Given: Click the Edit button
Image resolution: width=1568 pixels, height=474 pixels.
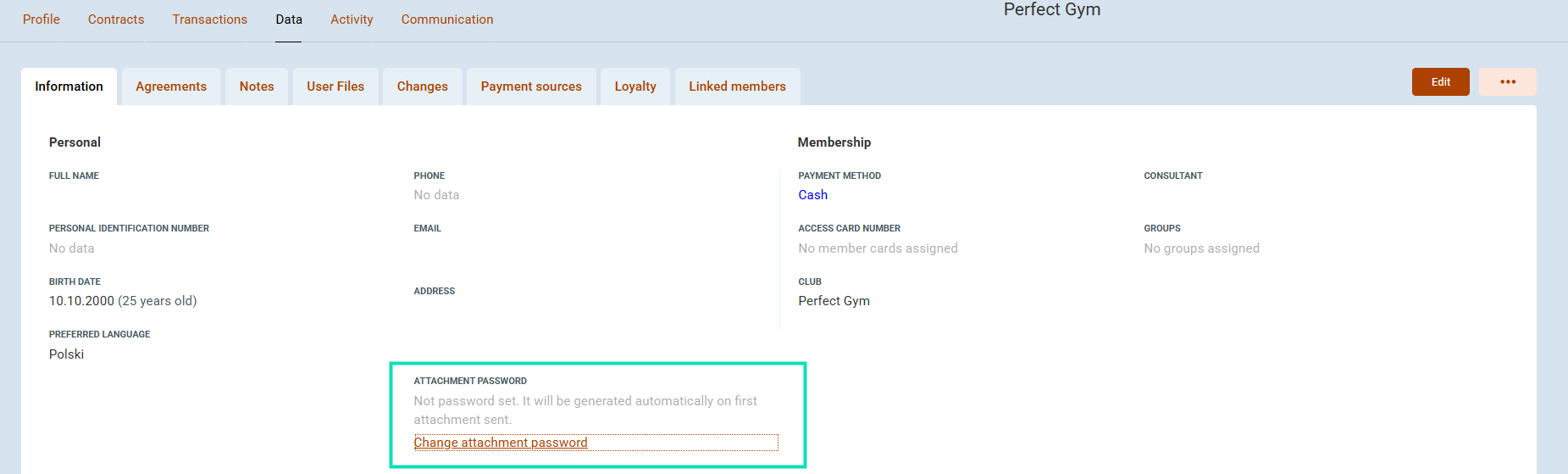Looking at the screenshot, I should pyautogui.click(x=1440, y=82).
